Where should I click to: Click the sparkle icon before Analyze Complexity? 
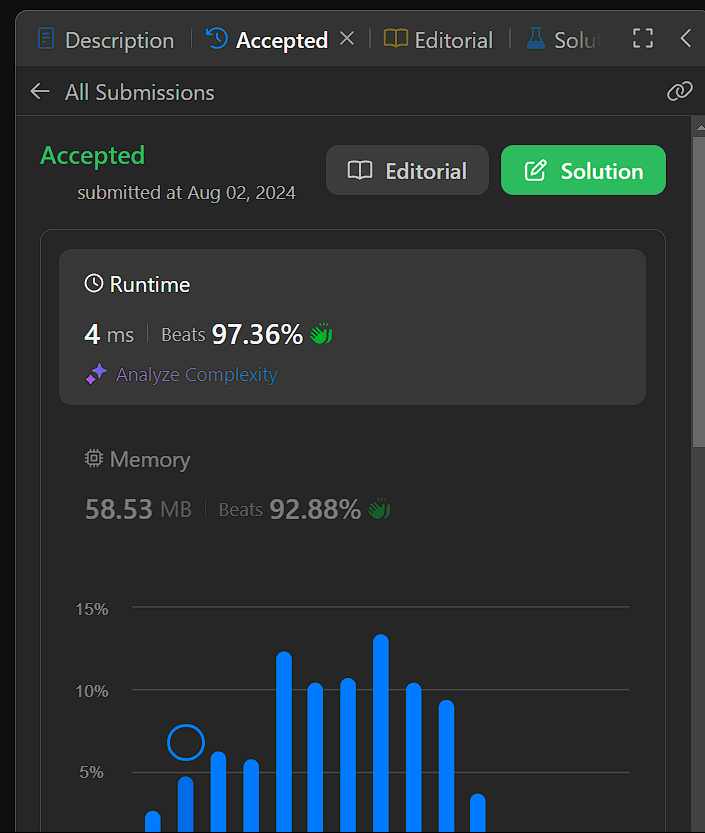pos(96,375)
